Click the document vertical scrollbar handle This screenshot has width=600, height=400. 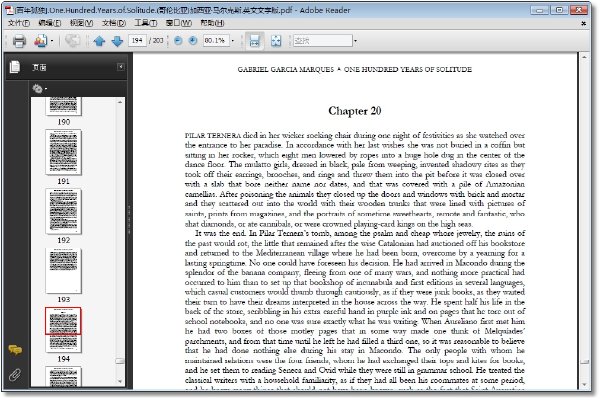[x=584, y=361]
